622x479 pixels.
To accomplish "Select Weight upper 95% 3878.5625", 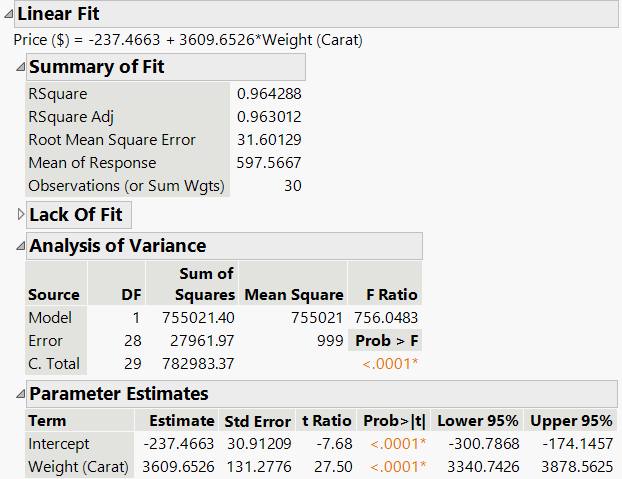I will [x=577, y=467].
